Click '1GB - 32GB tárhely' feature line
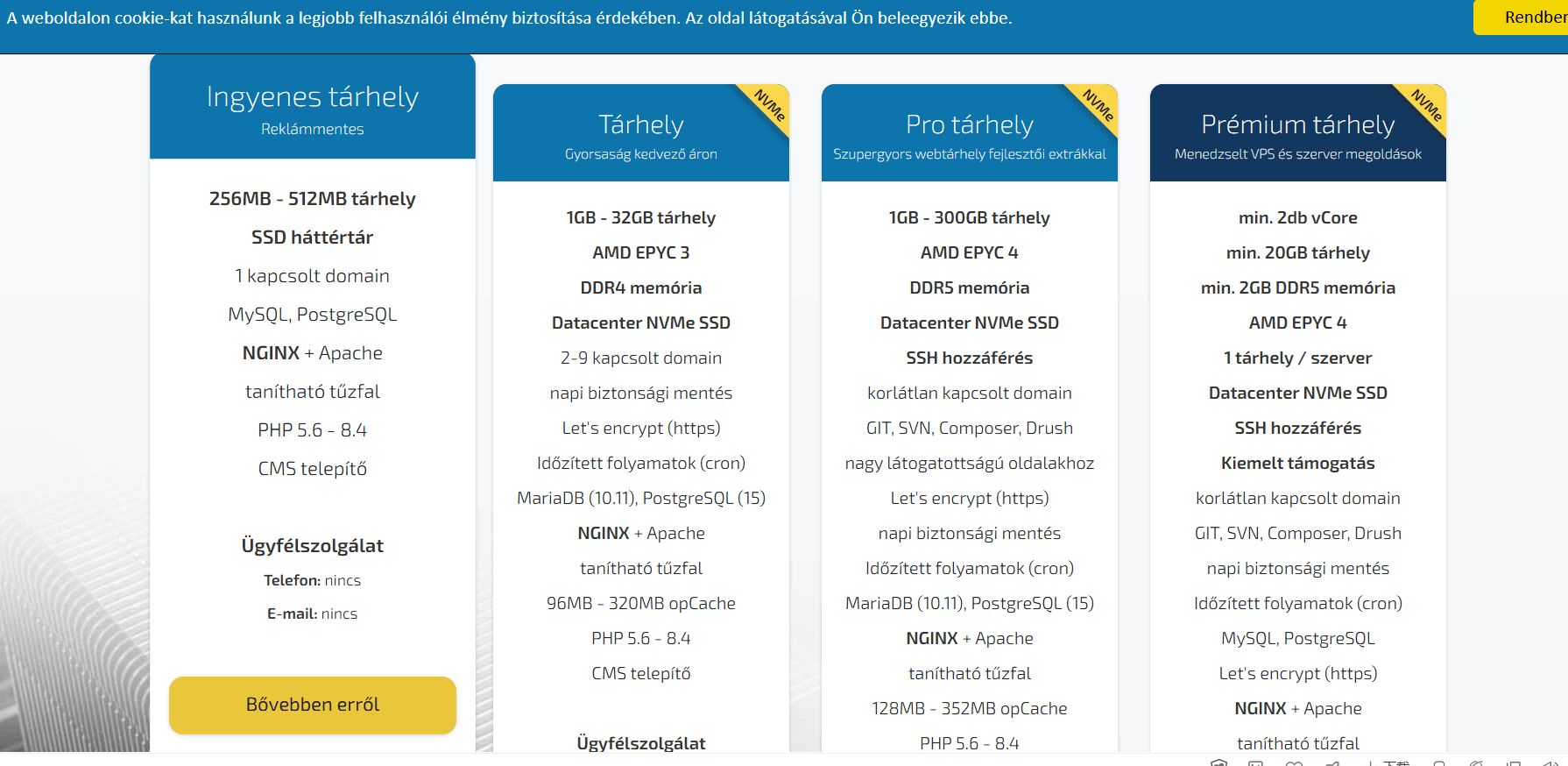This screenshot has height=766, width=1568. (x=640, y=217)
